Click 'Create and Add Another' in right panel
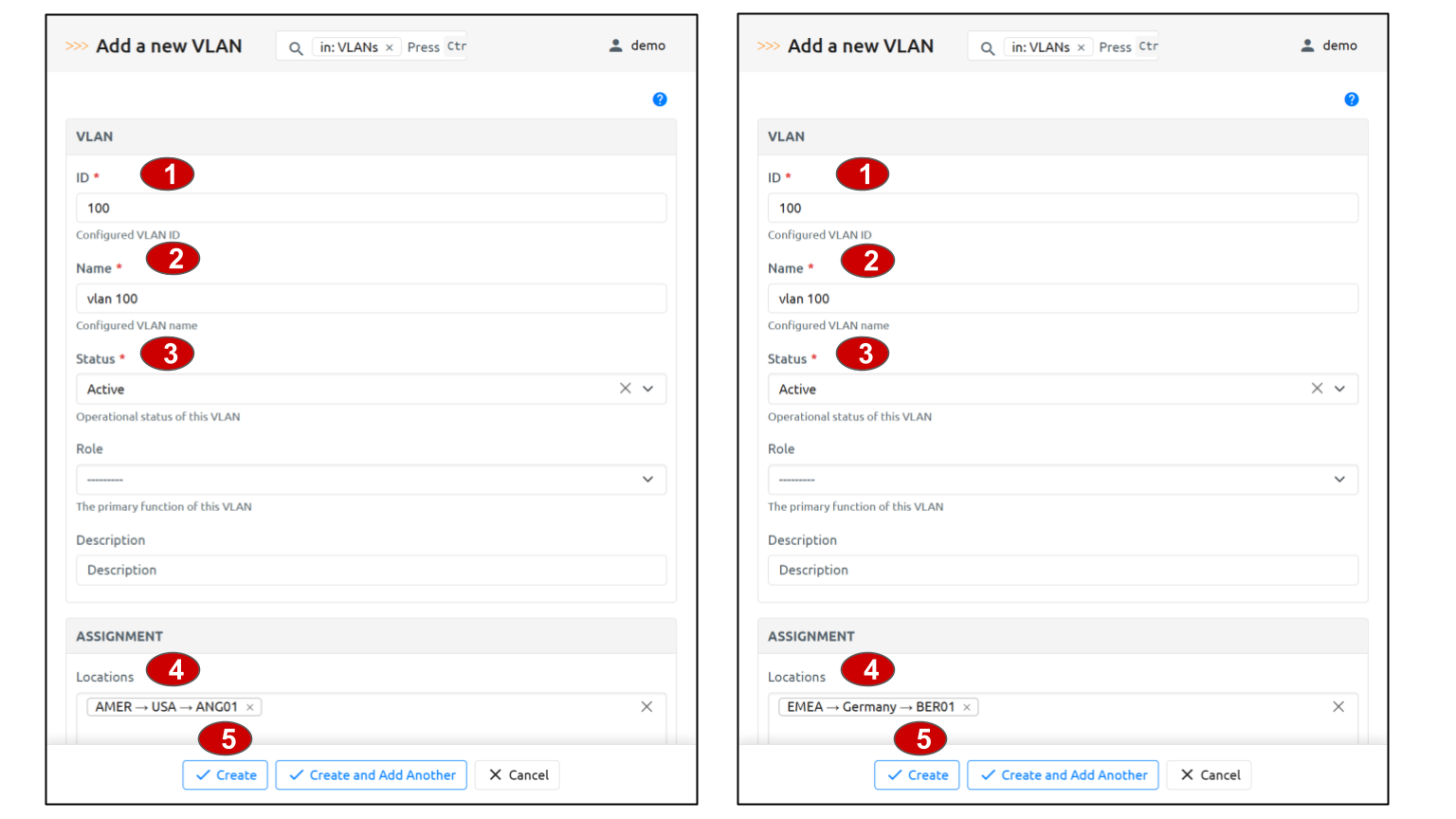 click(x=1063, y=774)
